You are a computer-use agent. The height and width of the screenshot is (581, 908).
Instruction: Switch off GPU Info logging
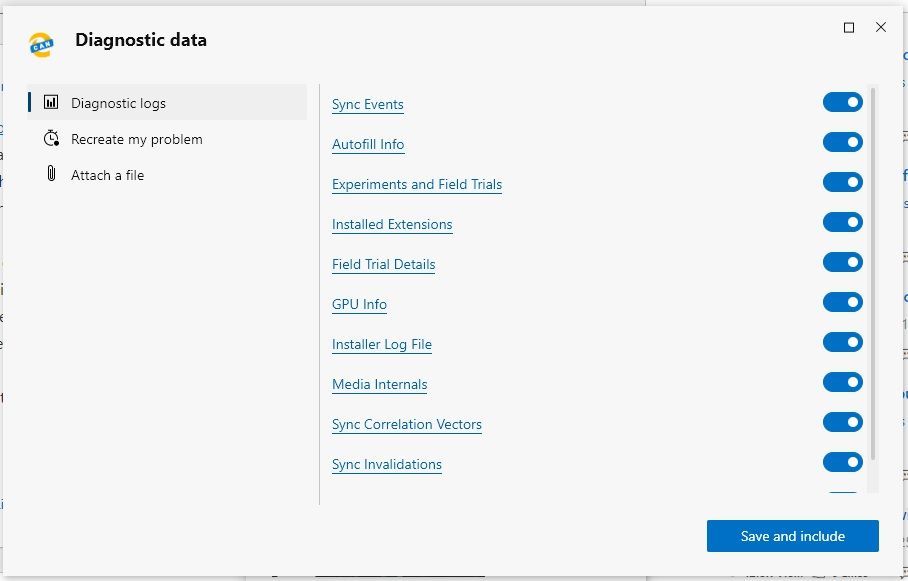pos(843,302)
